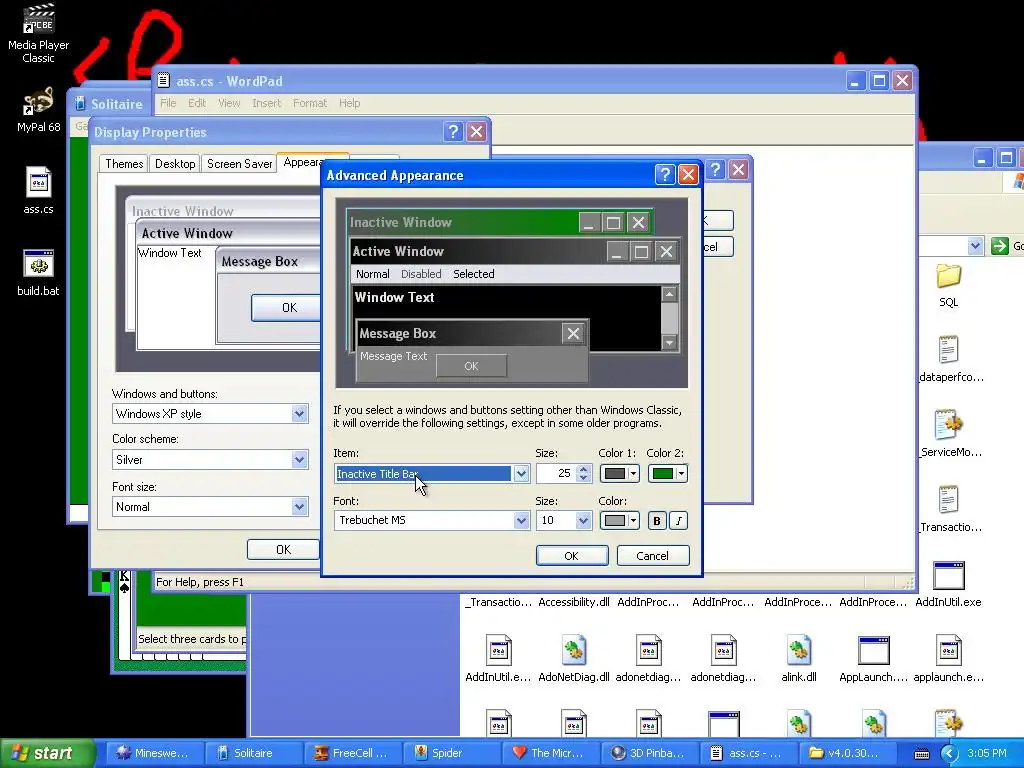Open the Screen Saver tab

point(239,164)
